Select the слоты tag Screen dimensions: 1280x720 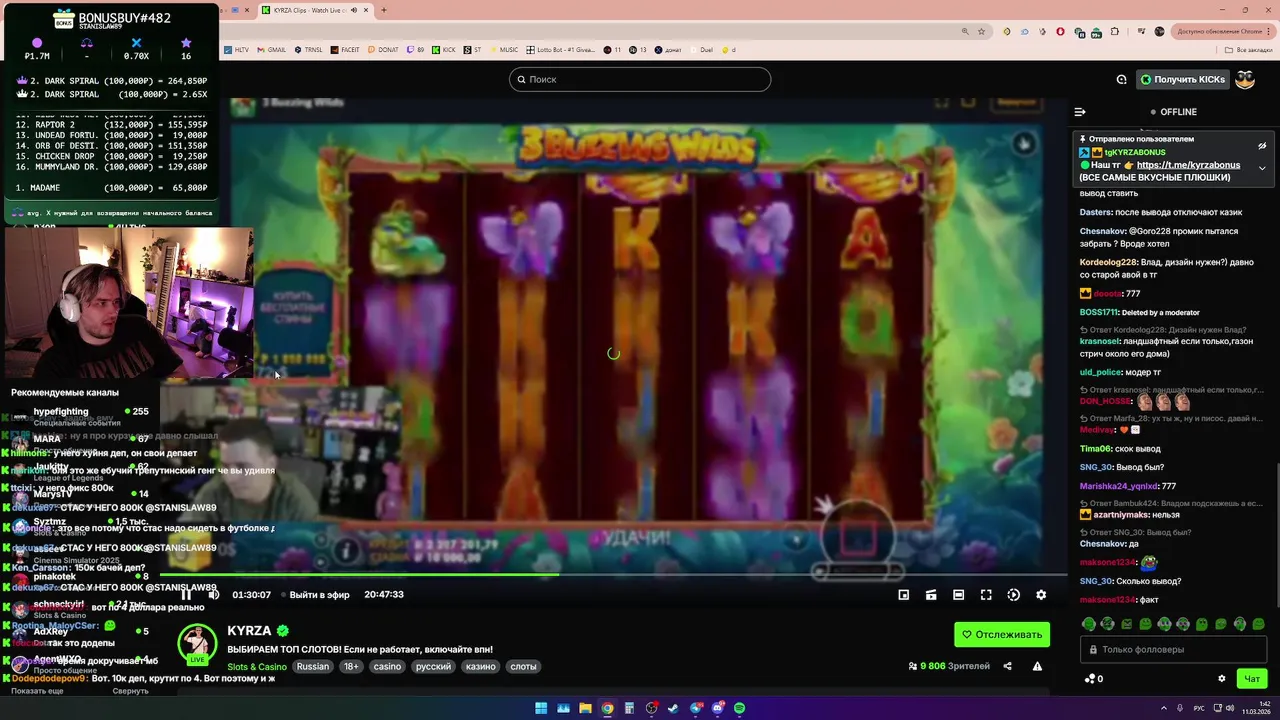[523, 667]
